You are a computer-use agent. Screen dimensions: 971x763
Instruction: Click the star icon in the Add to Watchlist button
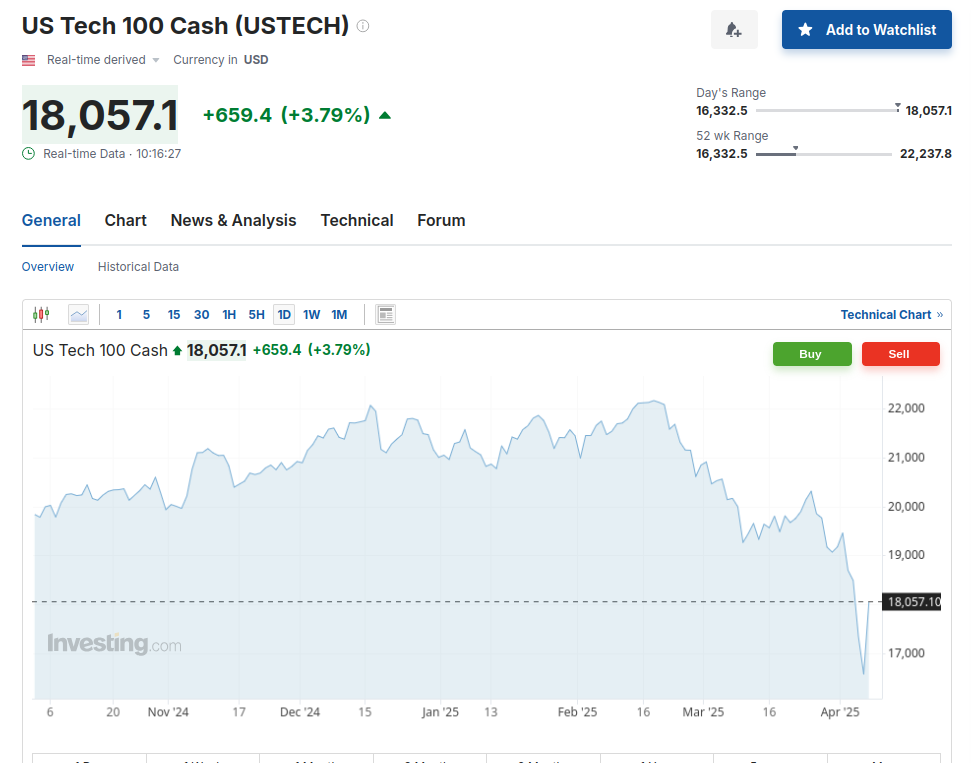click(805, 30)
